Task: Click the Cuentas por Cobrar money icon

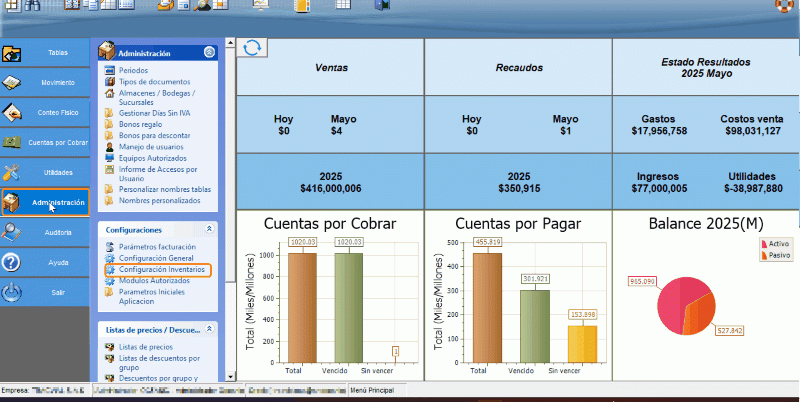Action: click(x=13, y=142)
